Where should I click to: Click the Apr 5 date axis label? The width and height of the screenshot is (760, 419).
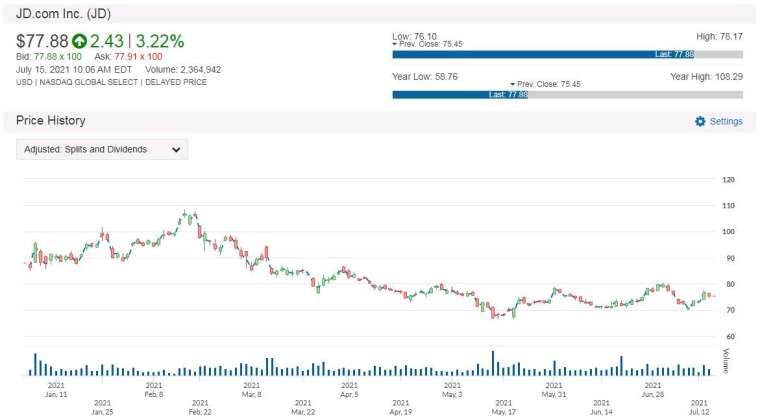[349, 390]
